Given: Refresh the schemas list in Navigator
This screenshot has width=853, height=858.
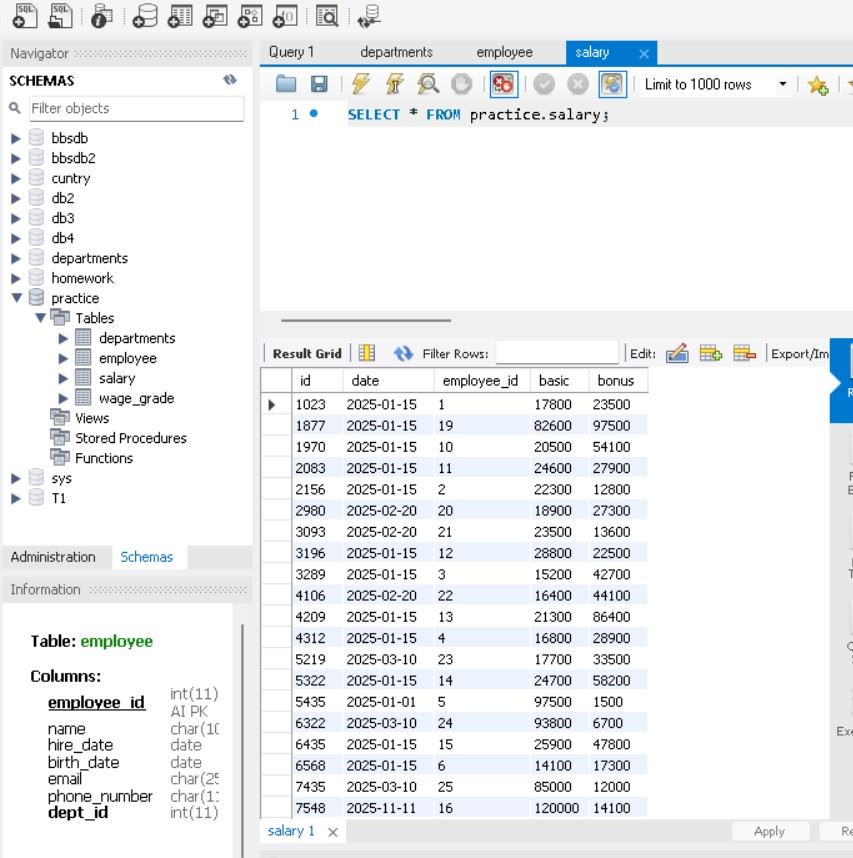Looking at the screenshot, I should pos(230,81).
